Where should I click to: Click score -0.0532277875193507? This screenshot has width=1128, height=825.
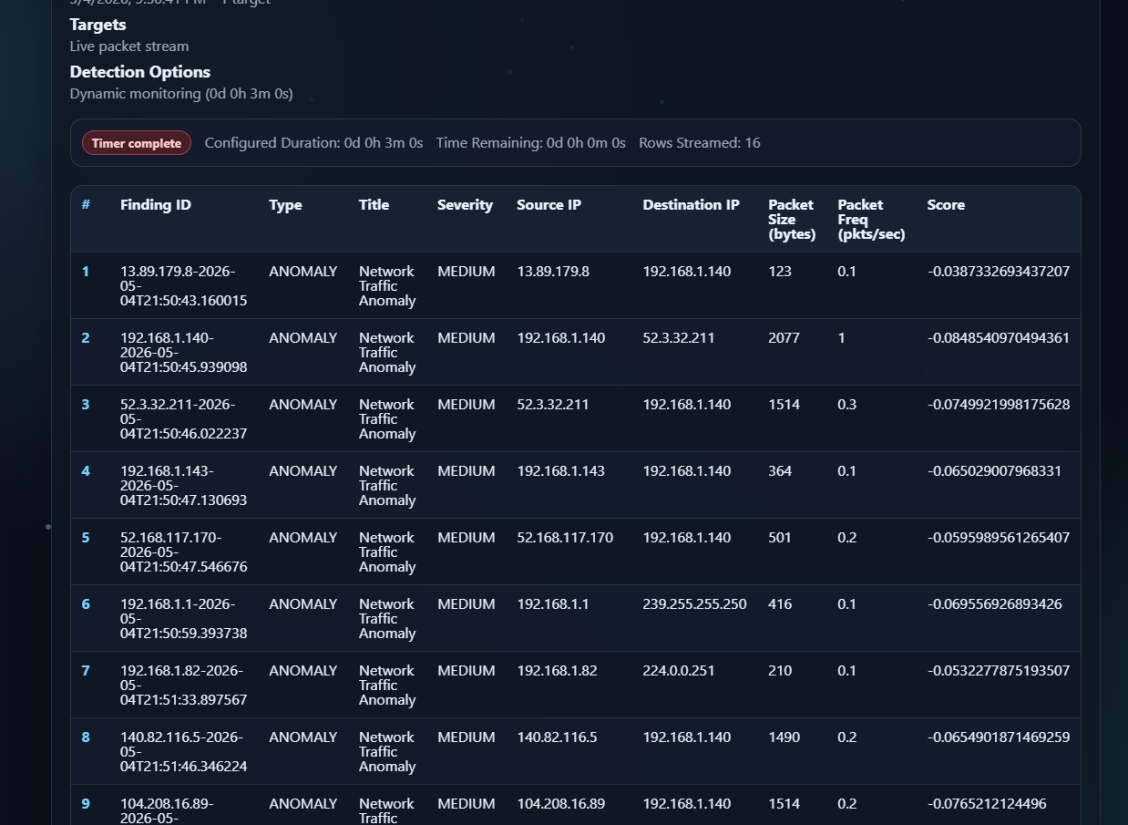click(999, 671)
